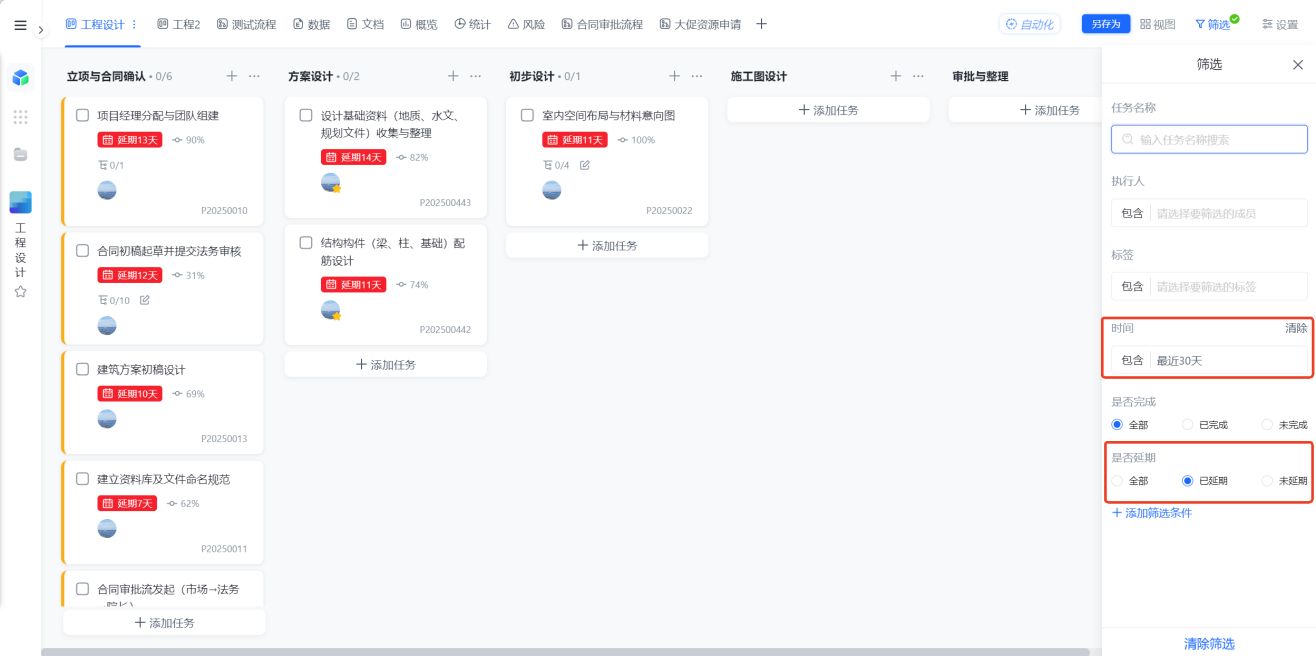1316x656 pixels.
Task: Open more options for the 方案设计 column
Action: (x=476, y=76)
